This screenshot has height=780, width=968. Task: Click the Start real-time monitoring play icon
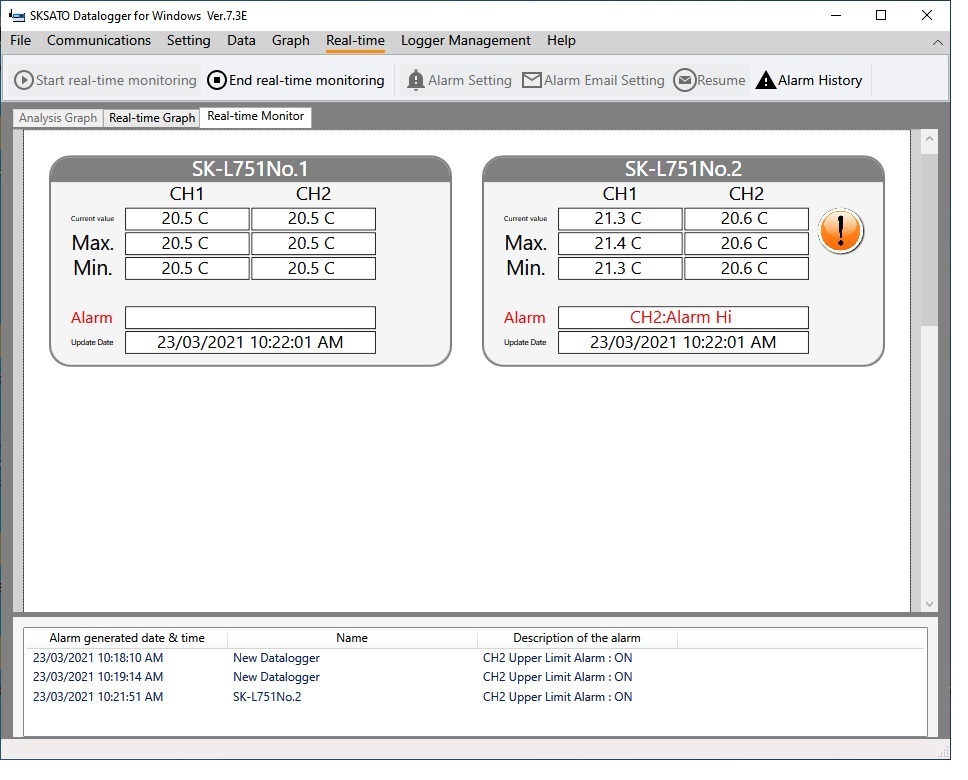[x=23, y=80]
